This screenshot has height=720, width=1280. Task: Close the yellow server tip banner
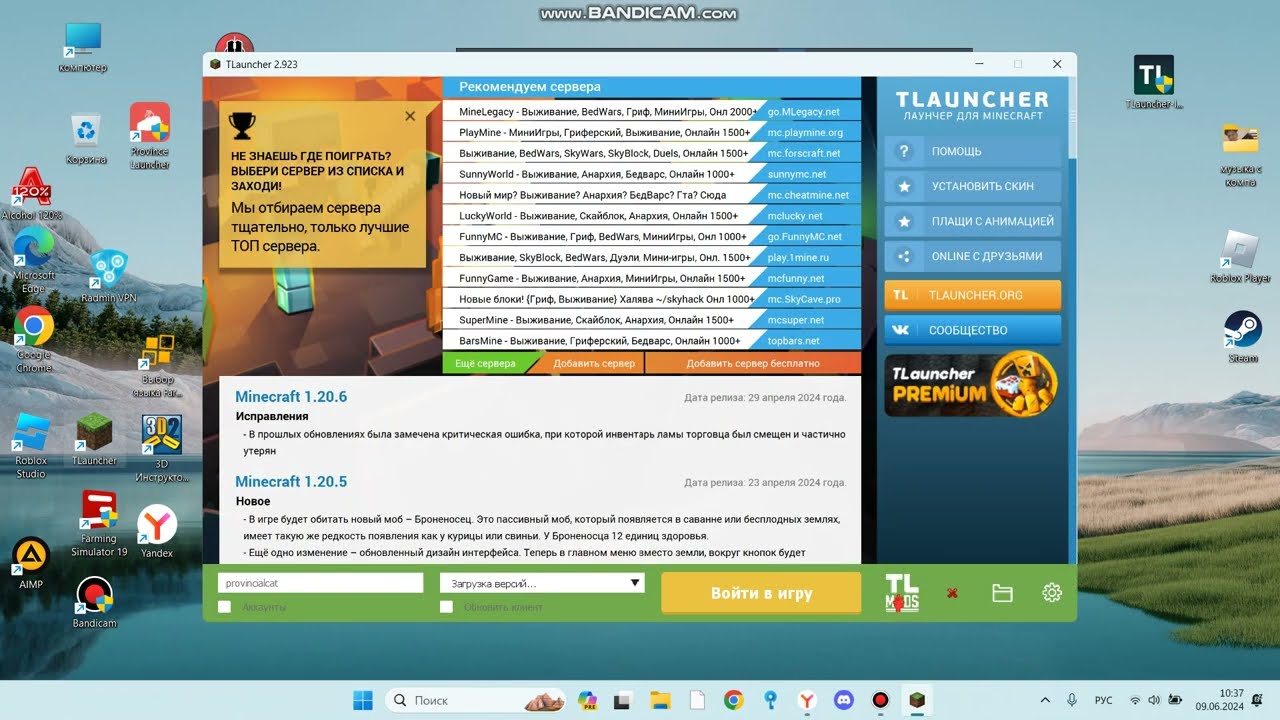[410, 117]
